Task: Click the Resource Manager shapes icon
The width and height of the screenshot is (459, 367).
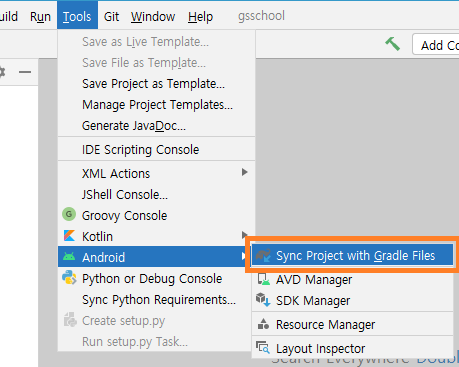Action: coord(263,324)
